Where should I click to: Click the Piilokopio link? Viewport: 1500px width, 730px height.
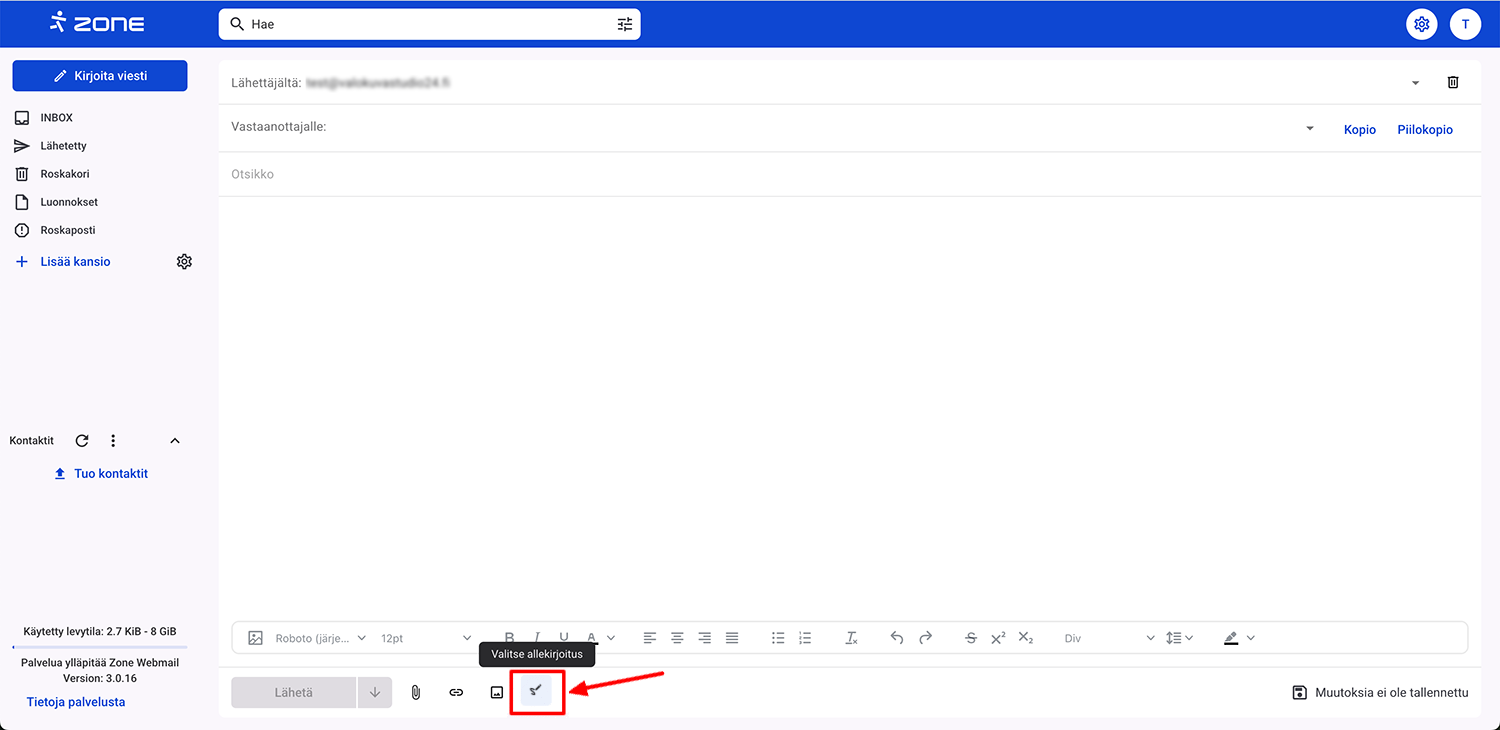point(1424,130)
